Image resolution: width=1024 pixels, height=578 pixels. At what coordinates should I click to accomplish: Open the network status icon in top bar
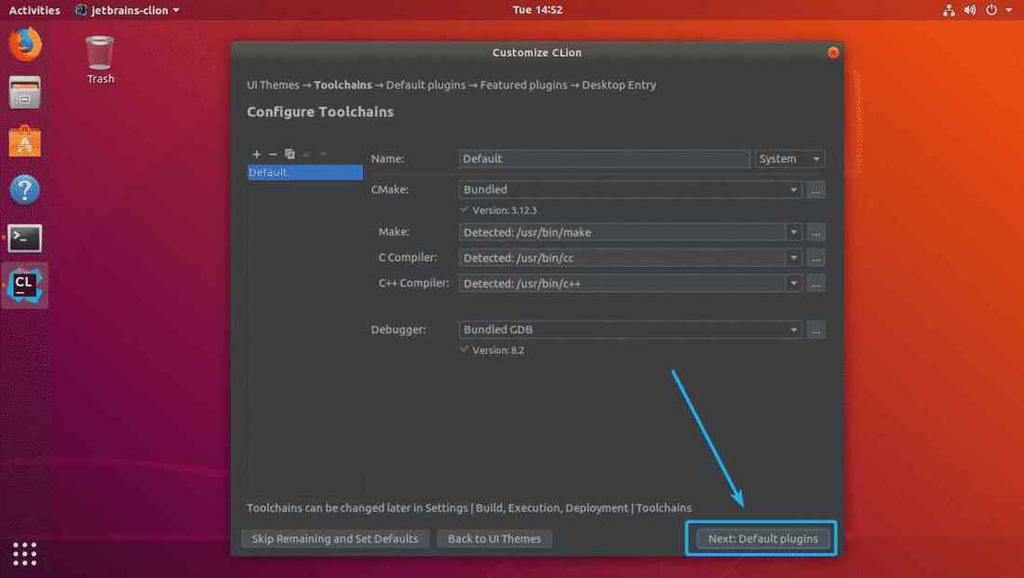pyautogui.click(x=949, y=10)
